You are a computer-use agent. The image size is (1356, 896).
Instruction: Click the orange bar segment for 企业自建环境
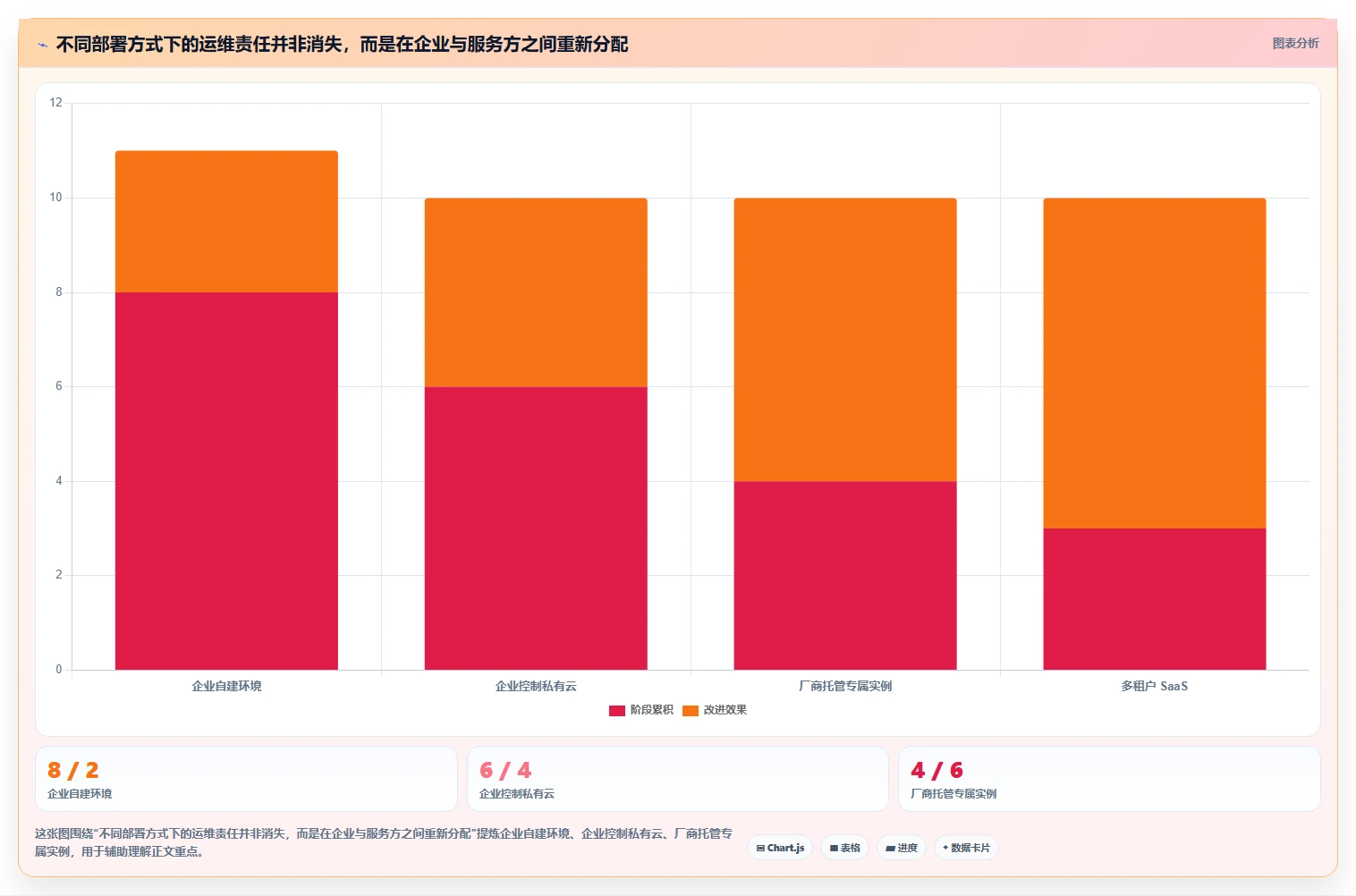[226, 222]
